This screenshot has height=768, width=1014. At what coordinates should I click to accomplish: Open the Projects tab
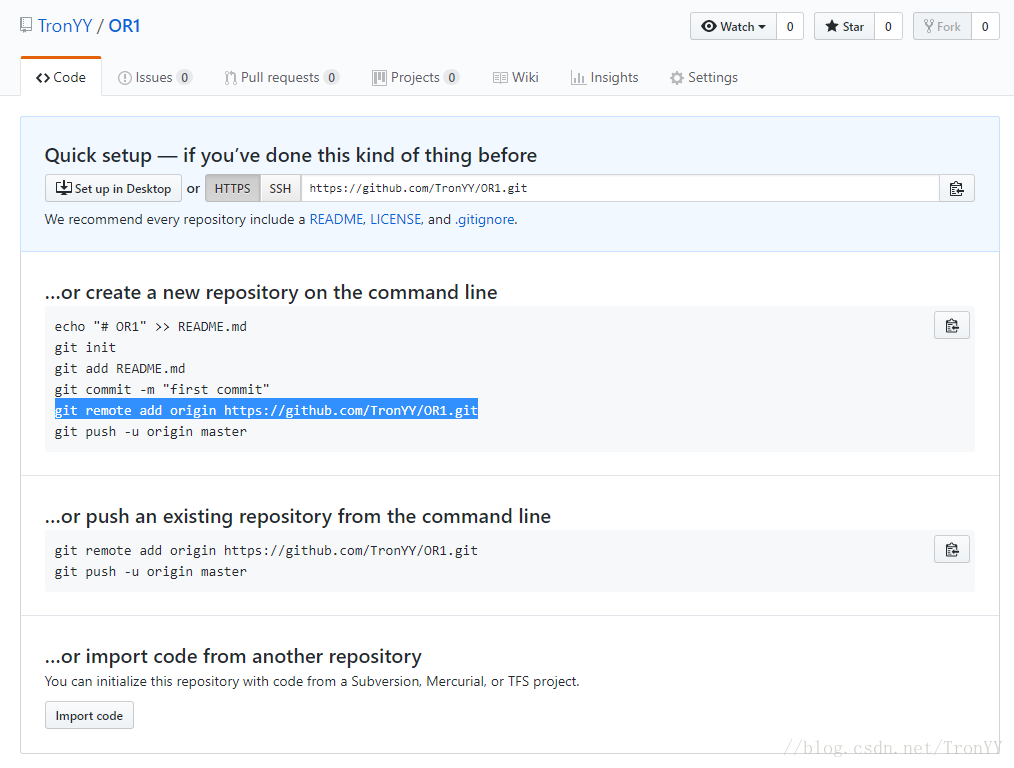(x=415, y=78)
